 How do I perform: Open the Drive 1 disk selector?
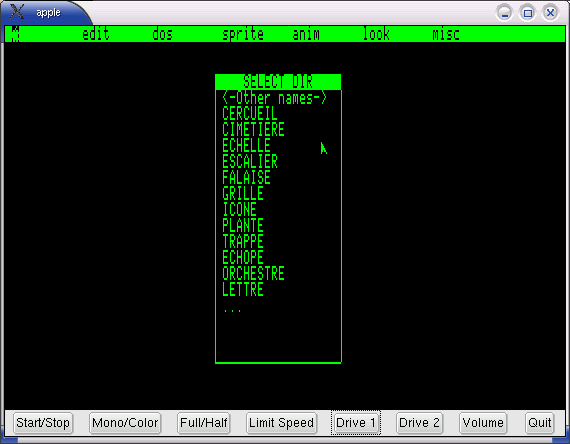coord(356,423)
